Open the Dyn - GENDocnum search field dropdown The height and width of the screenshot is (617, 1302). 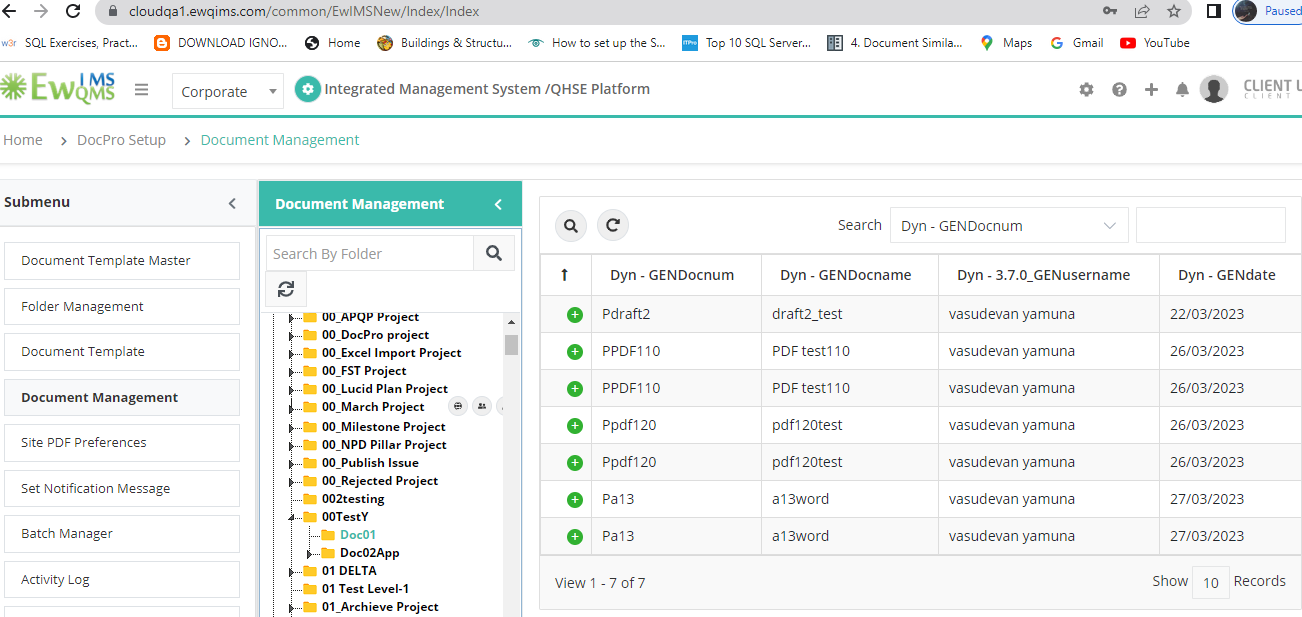(x=1009, y=226)
